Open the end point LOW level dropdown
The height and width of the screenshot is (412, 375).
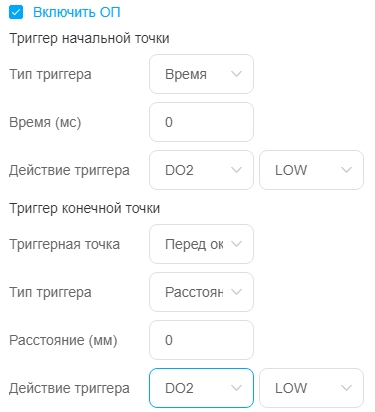click(x=311, y=388)
